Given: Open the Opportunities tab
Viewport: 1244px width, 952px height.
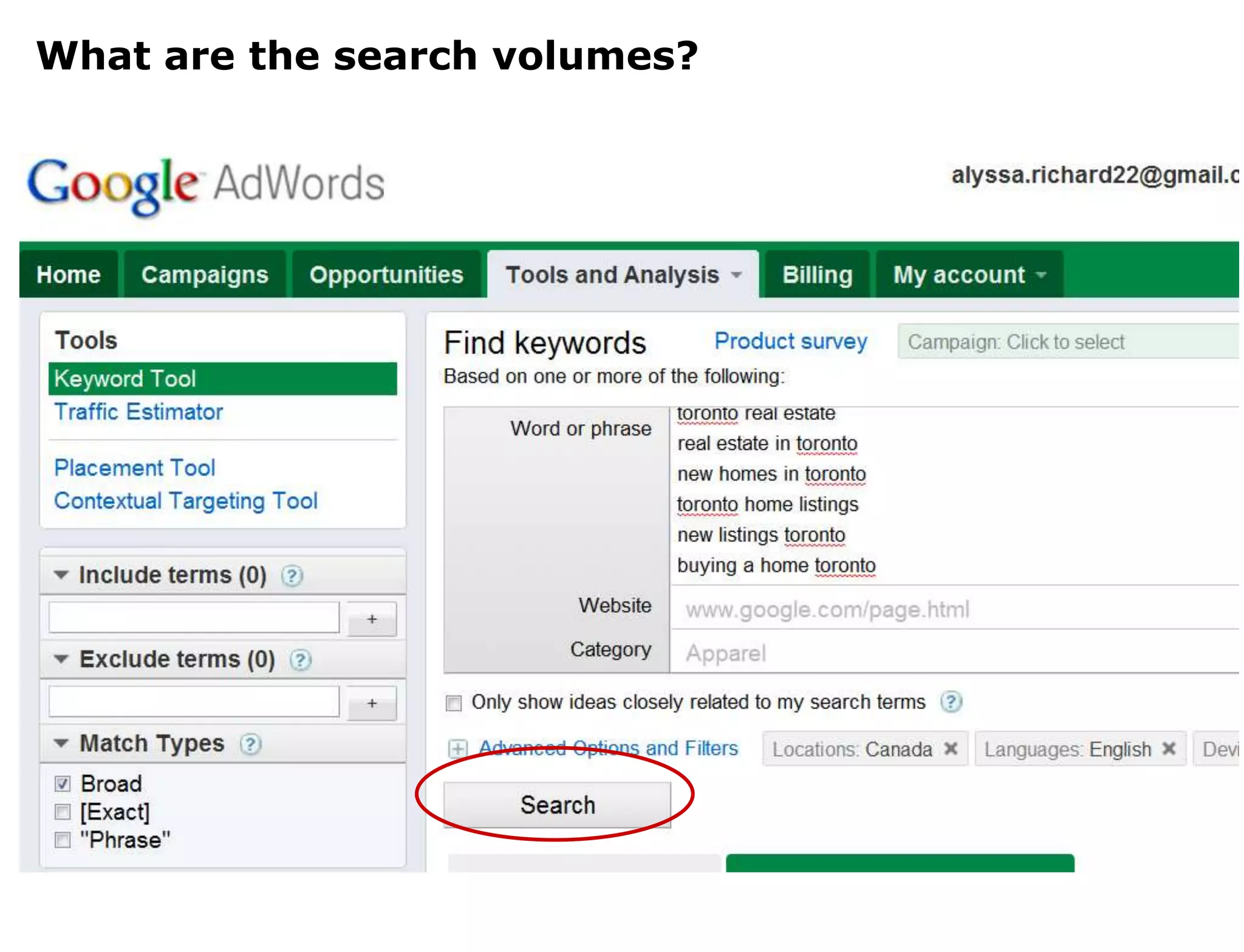Looking at the screenshot, I should (x=386, y=275).
